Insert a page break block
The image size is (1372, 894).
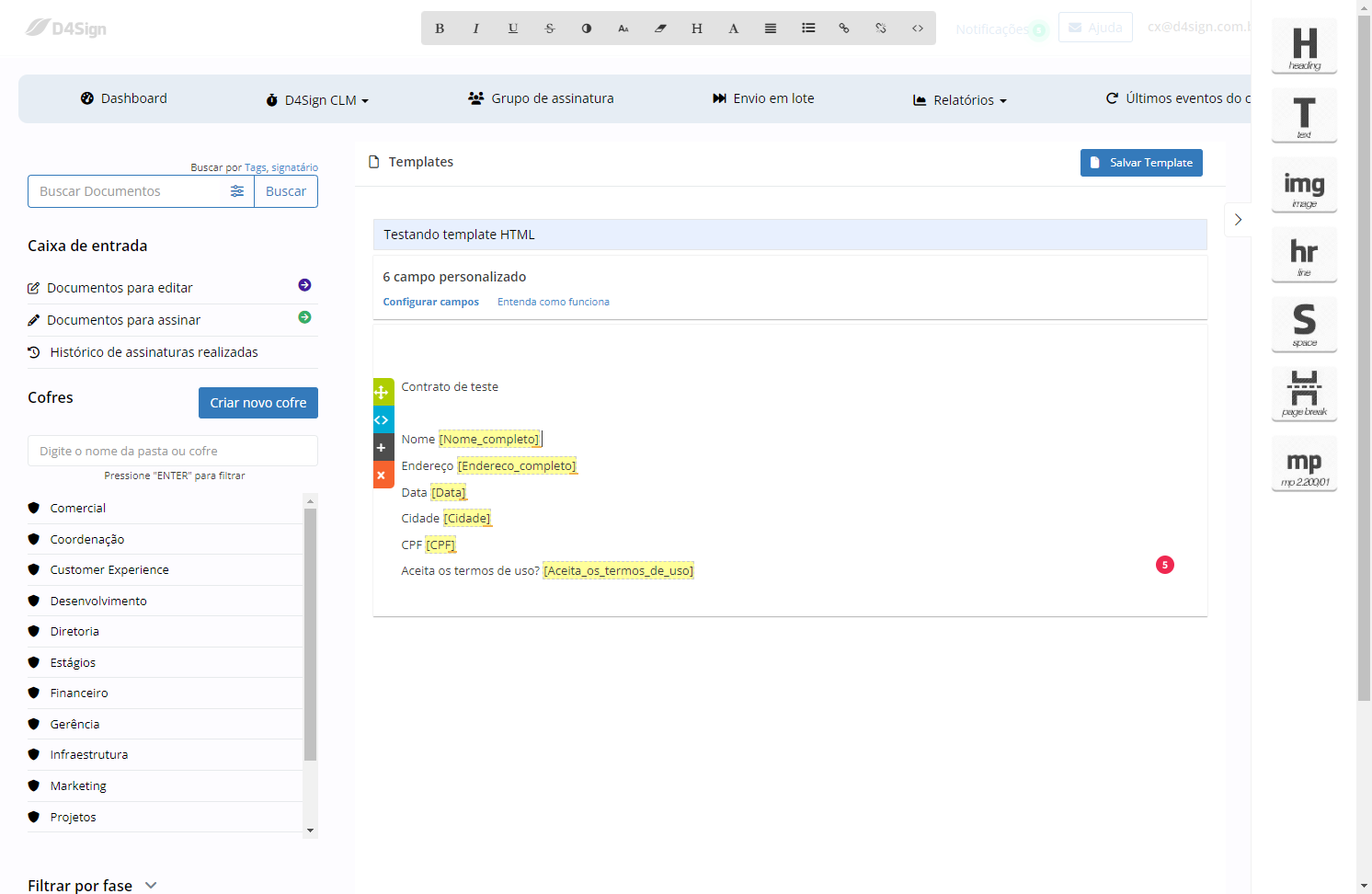coord(1304,394)
